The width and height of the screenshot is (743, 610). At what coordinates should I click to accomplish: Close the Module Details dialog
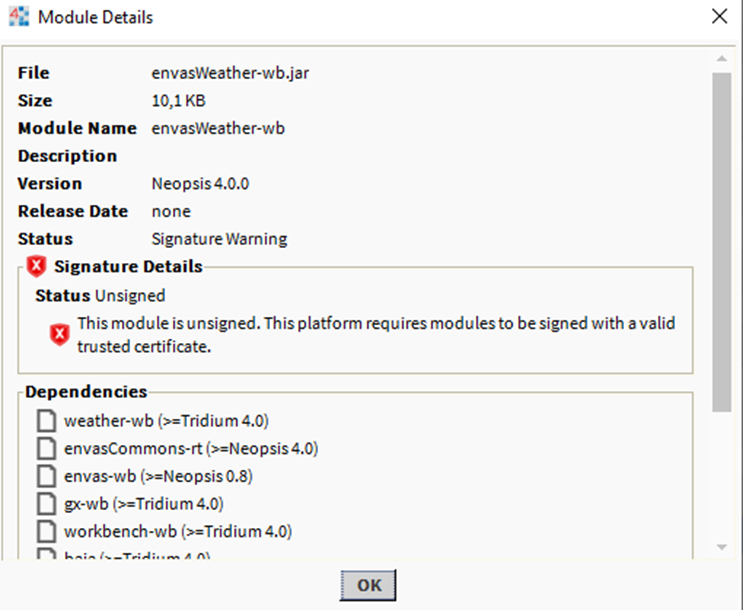[719, 17]
